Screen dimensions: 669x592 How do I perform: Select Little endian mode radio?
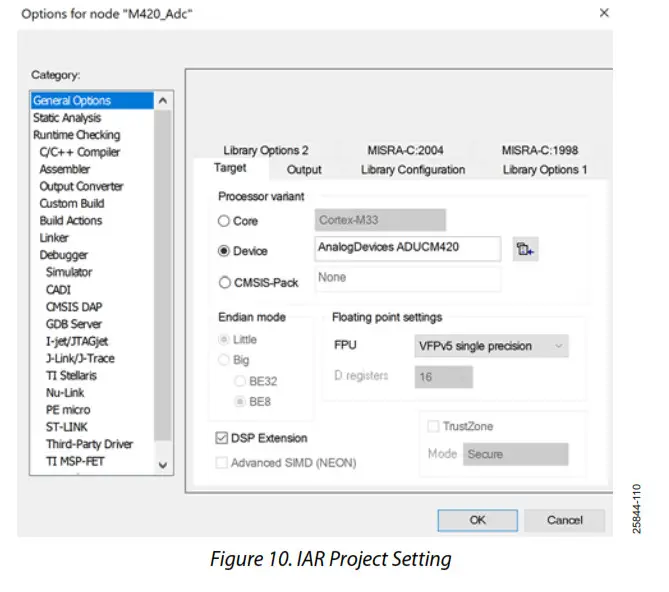click(x=223, y=340)
